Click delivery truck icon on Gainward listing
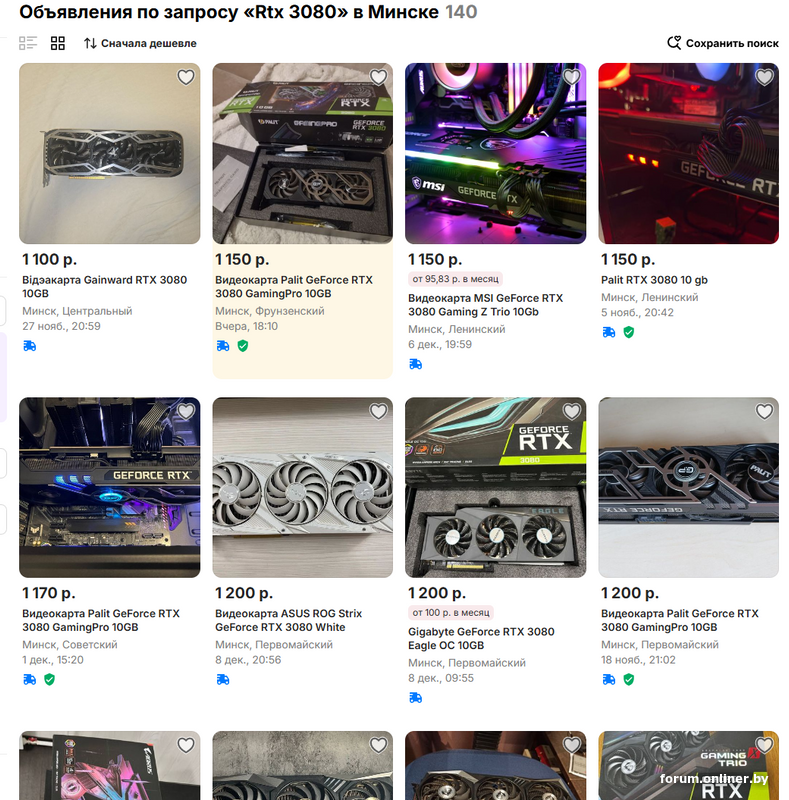 coord(30,346)
